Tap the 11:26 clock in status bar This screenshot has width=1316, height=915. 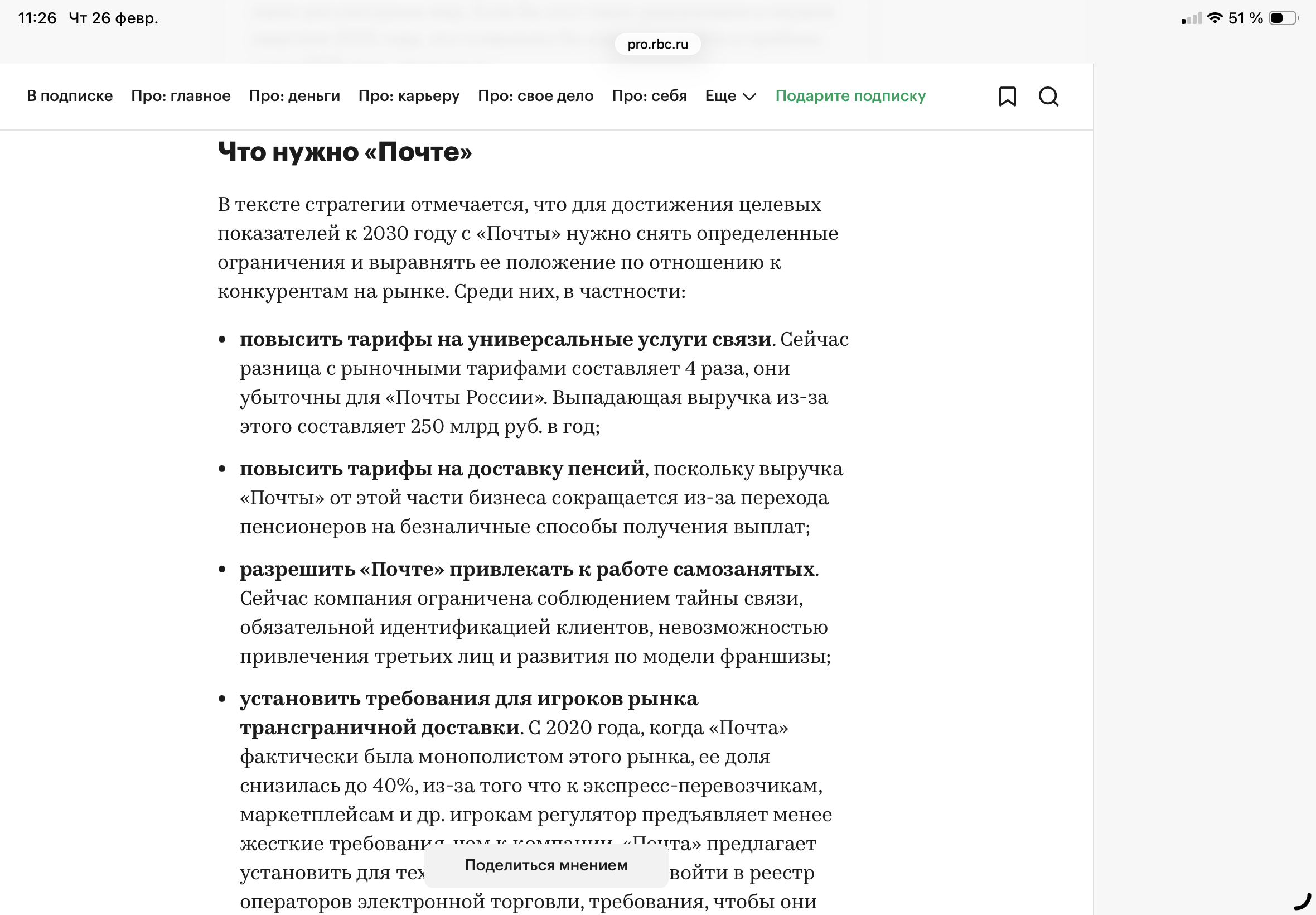[37, 18]
